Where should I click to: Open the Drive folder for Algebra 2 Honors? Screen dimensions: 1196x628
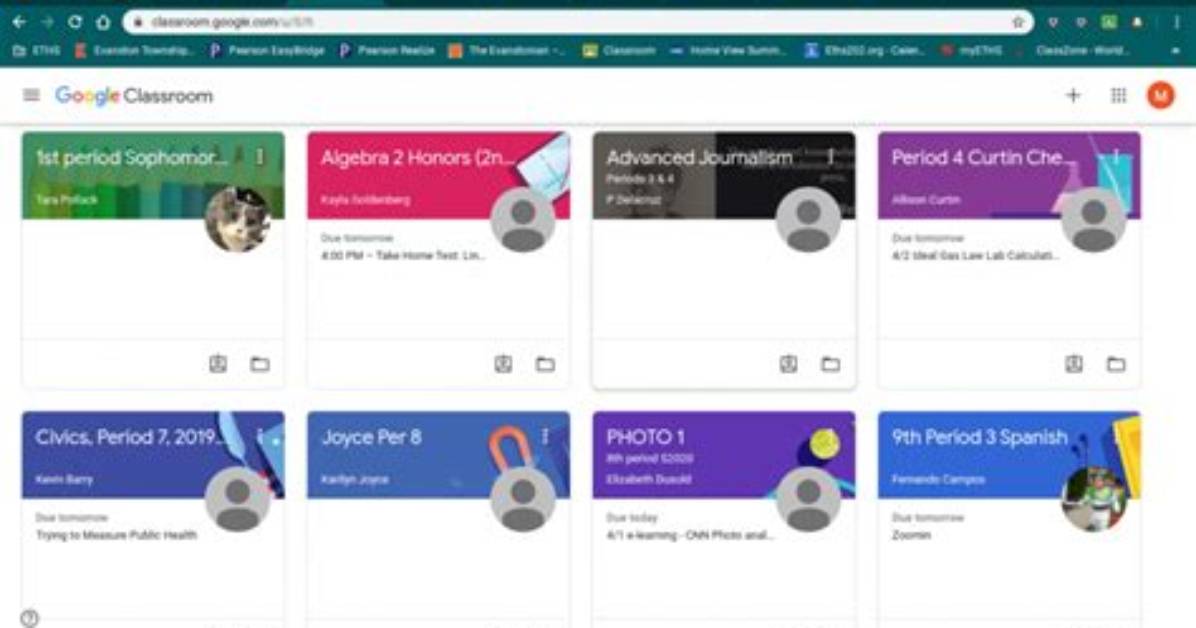click(x=545, y=364)
